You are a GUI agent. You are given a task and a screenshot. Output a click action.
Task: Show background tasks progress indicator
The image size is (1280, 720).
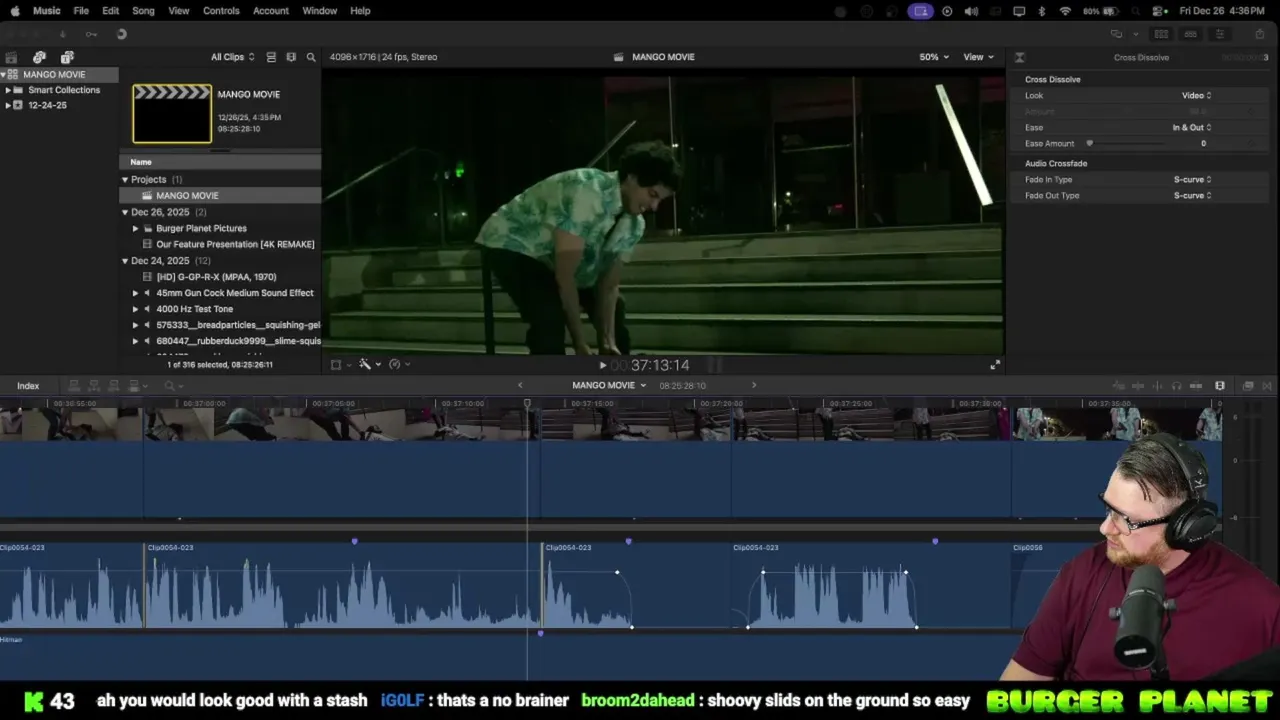coord(122,34)
